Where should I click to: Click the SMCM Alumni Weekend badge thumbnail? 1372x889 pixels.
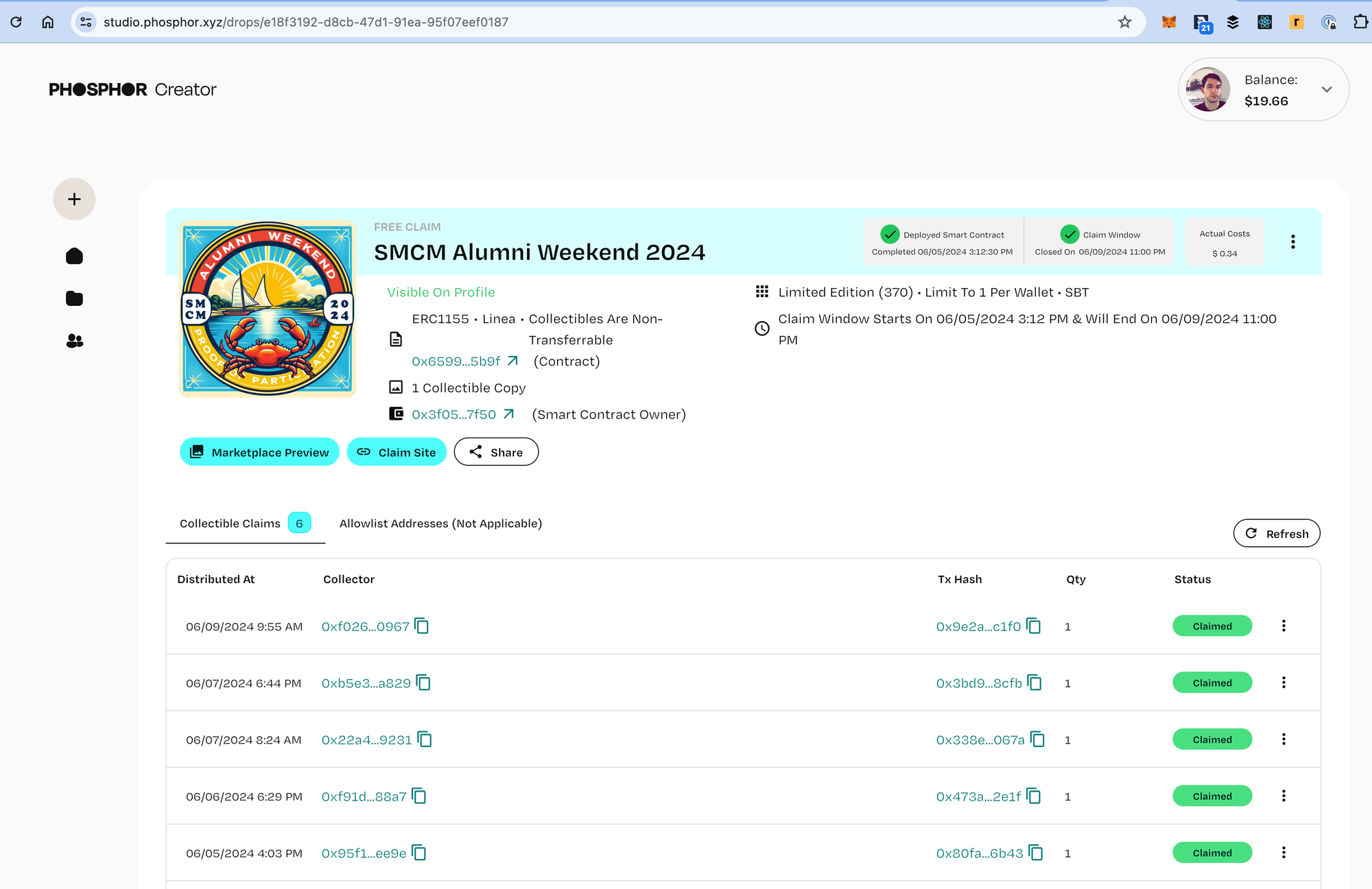[x=268, y=309]
